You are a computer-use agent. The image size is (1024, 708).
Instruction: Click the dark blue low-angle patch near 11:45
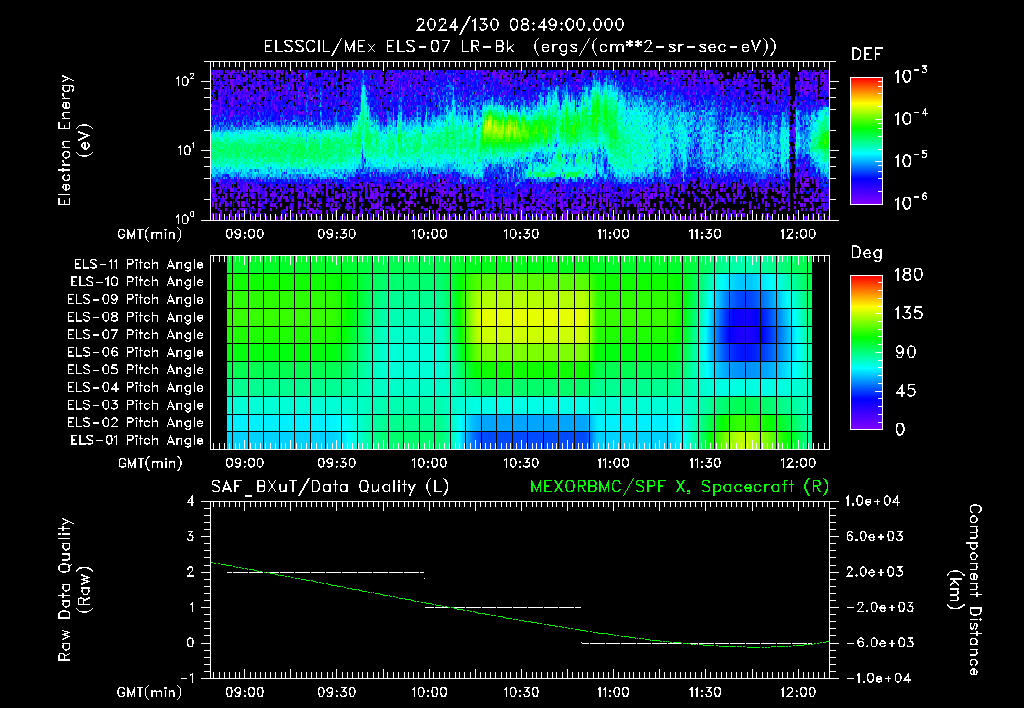click(745, 325)
